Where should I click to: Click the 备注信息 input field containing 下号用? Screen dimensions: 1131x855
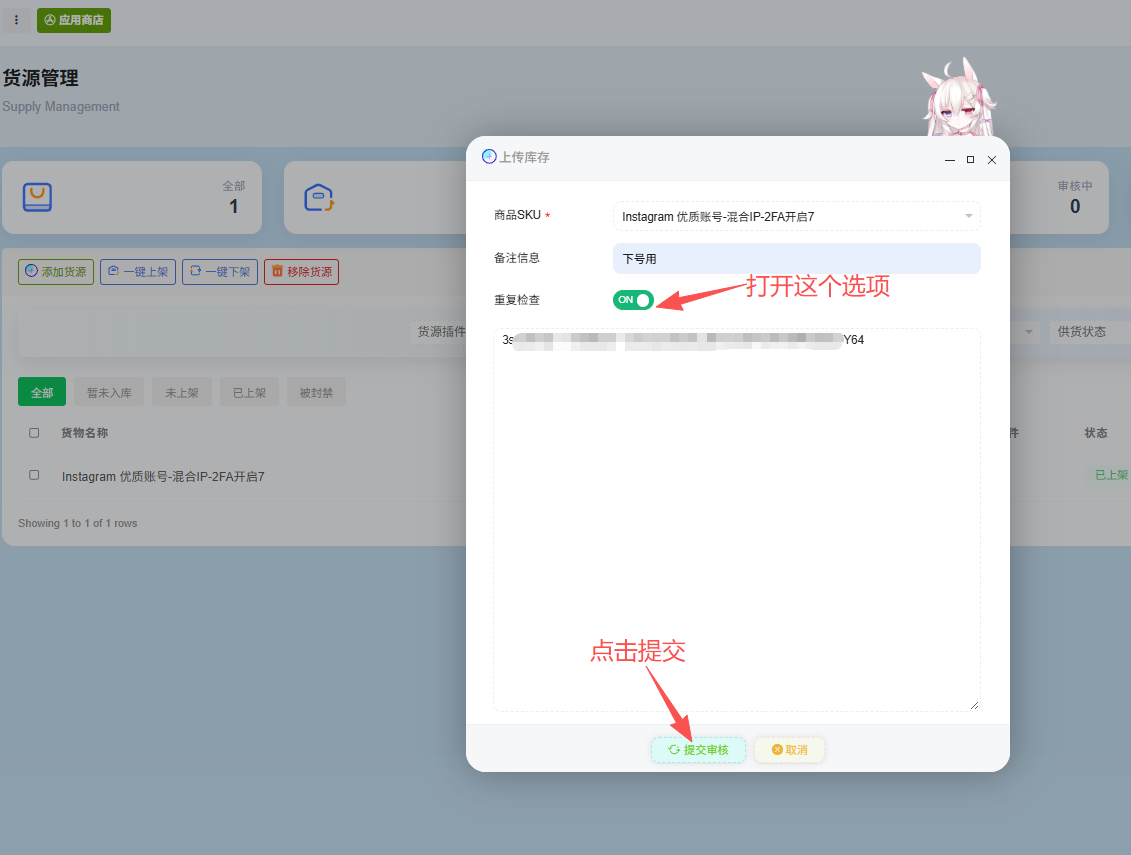796,258
